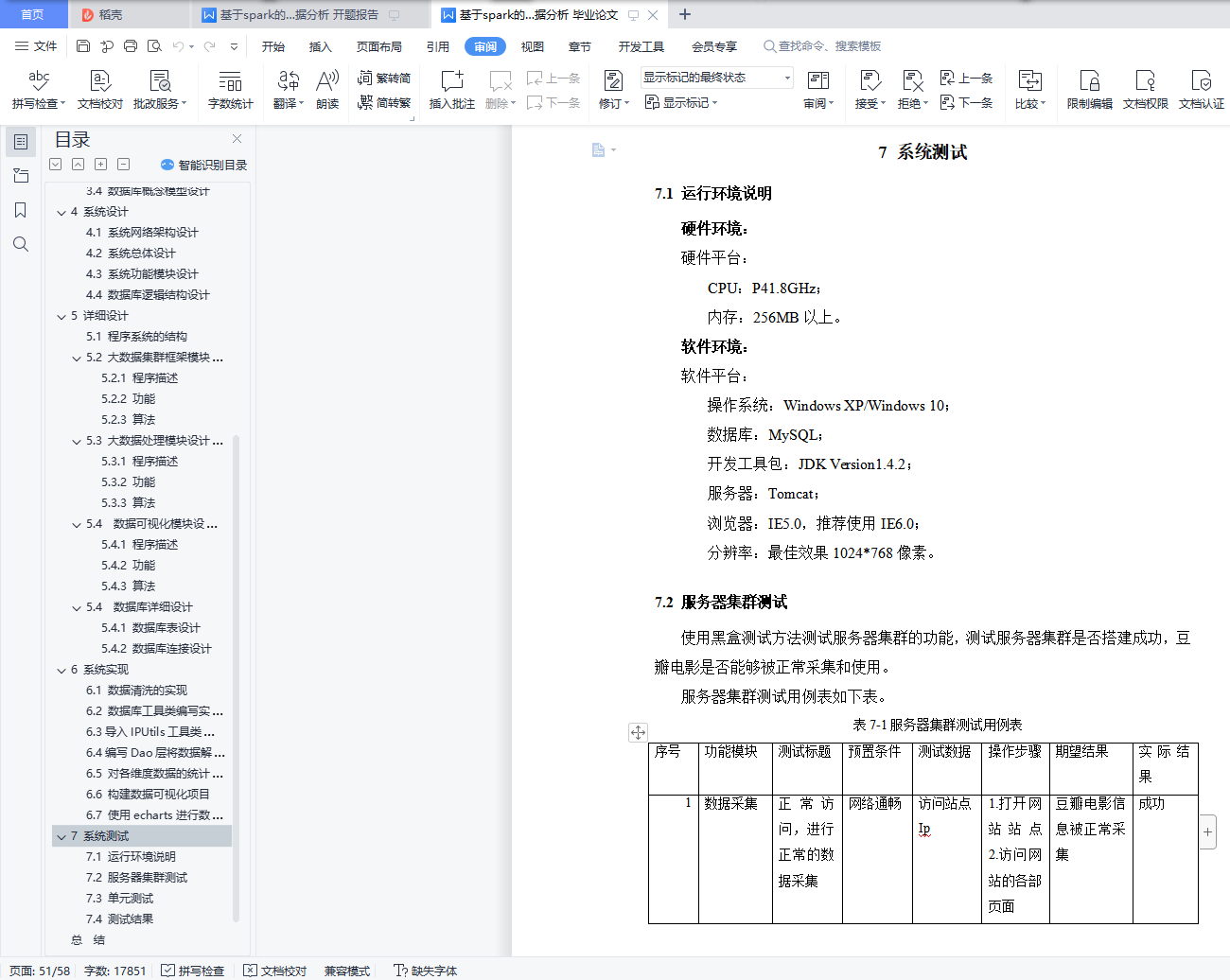
Task: Switch to the 开始 ribbon tab
Action: pos(273,46)
